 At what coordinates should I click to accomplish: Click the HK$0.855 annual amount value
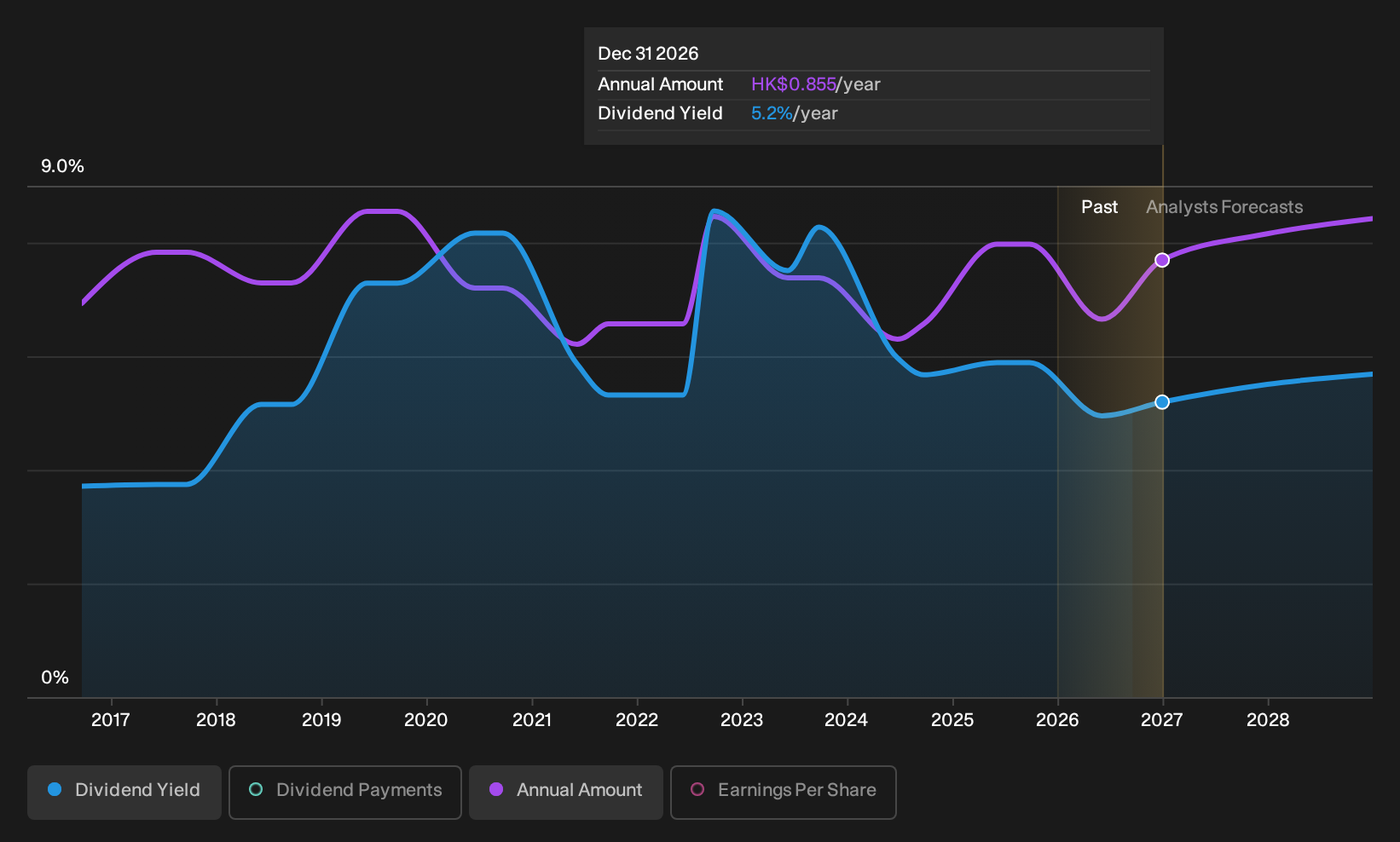click(x=794, y=84)
